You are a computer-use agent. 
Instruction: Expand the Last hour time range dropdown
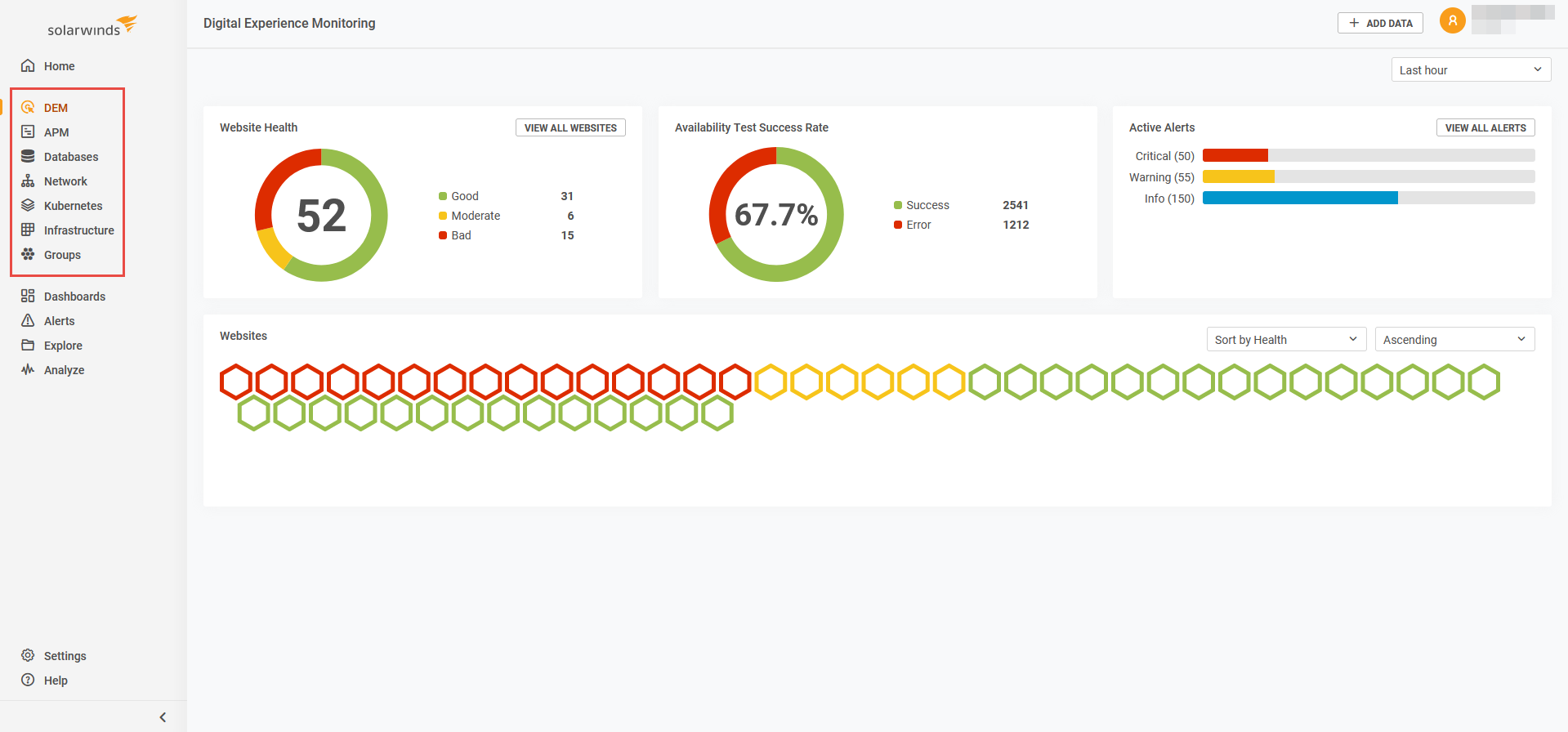pyautogui.click(x=1470, y=70)
